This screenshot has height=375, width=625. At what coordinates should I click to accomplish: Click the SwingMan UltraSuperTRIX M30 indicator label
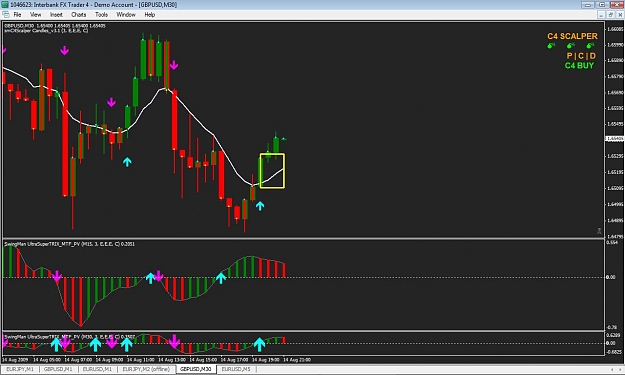click(x=69, y=337)
